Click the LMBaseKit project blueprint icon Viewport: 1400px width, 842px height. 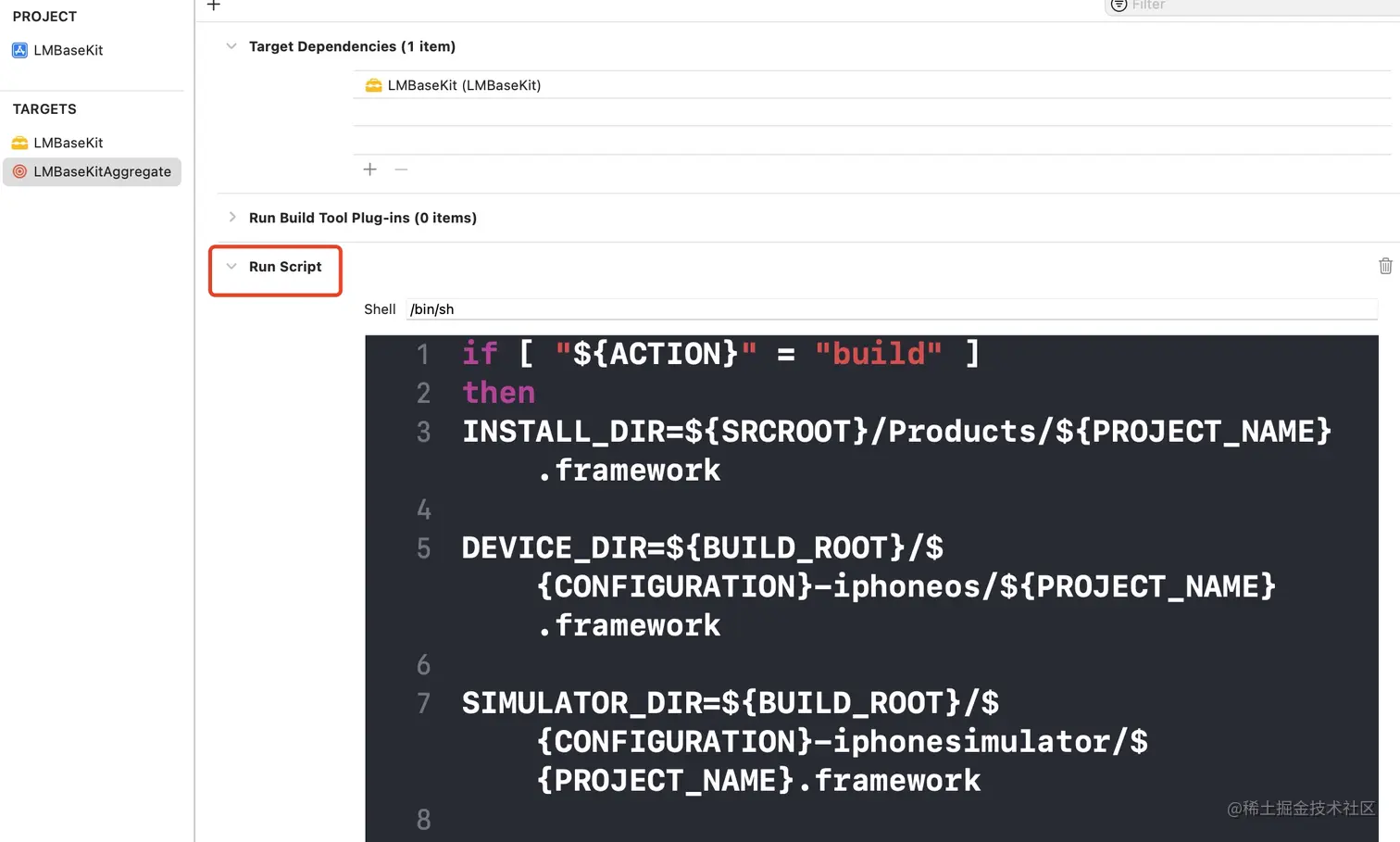(19, 50)
